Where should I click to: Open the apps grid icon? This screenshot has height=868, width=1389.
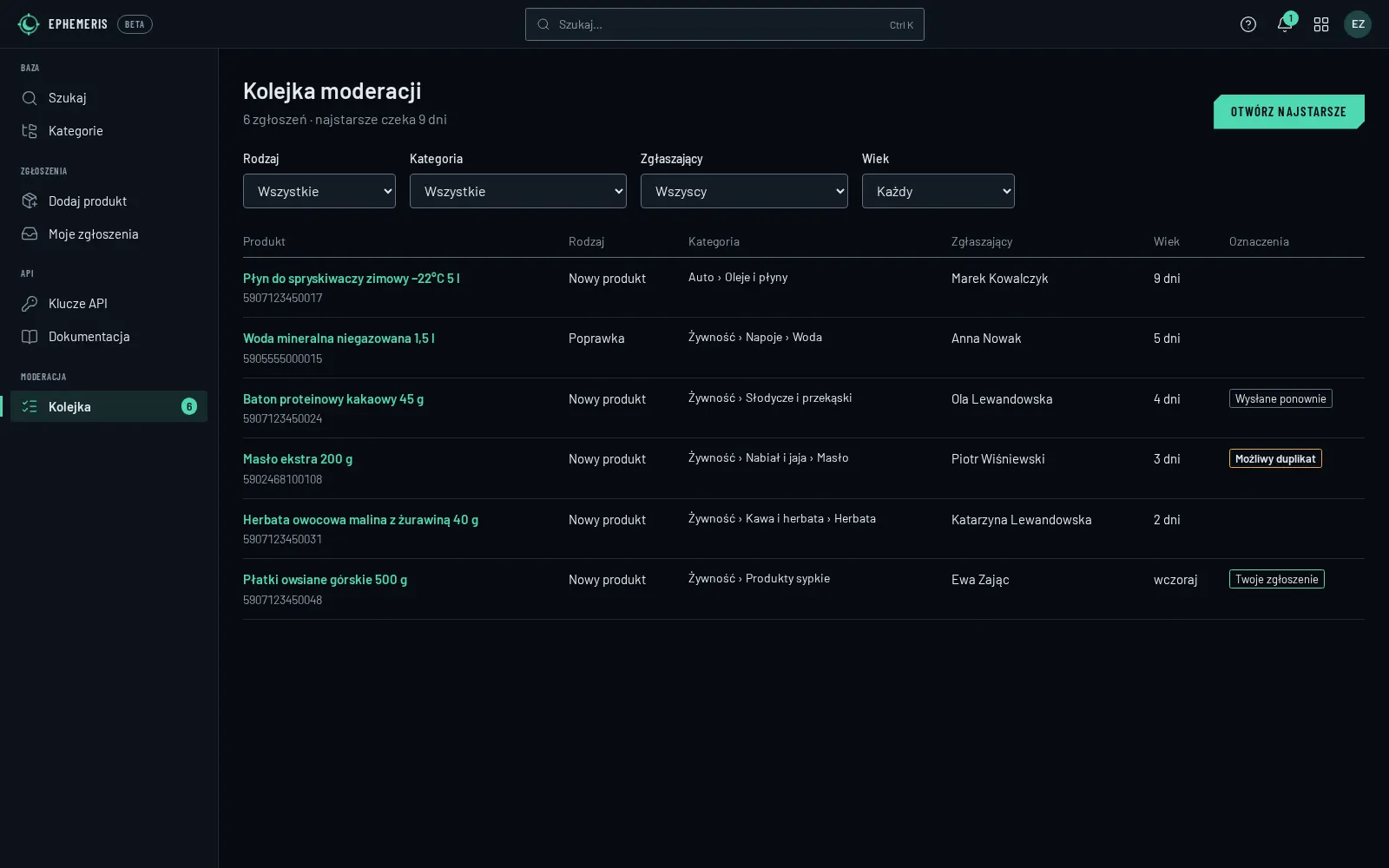tap(1321, 24)
